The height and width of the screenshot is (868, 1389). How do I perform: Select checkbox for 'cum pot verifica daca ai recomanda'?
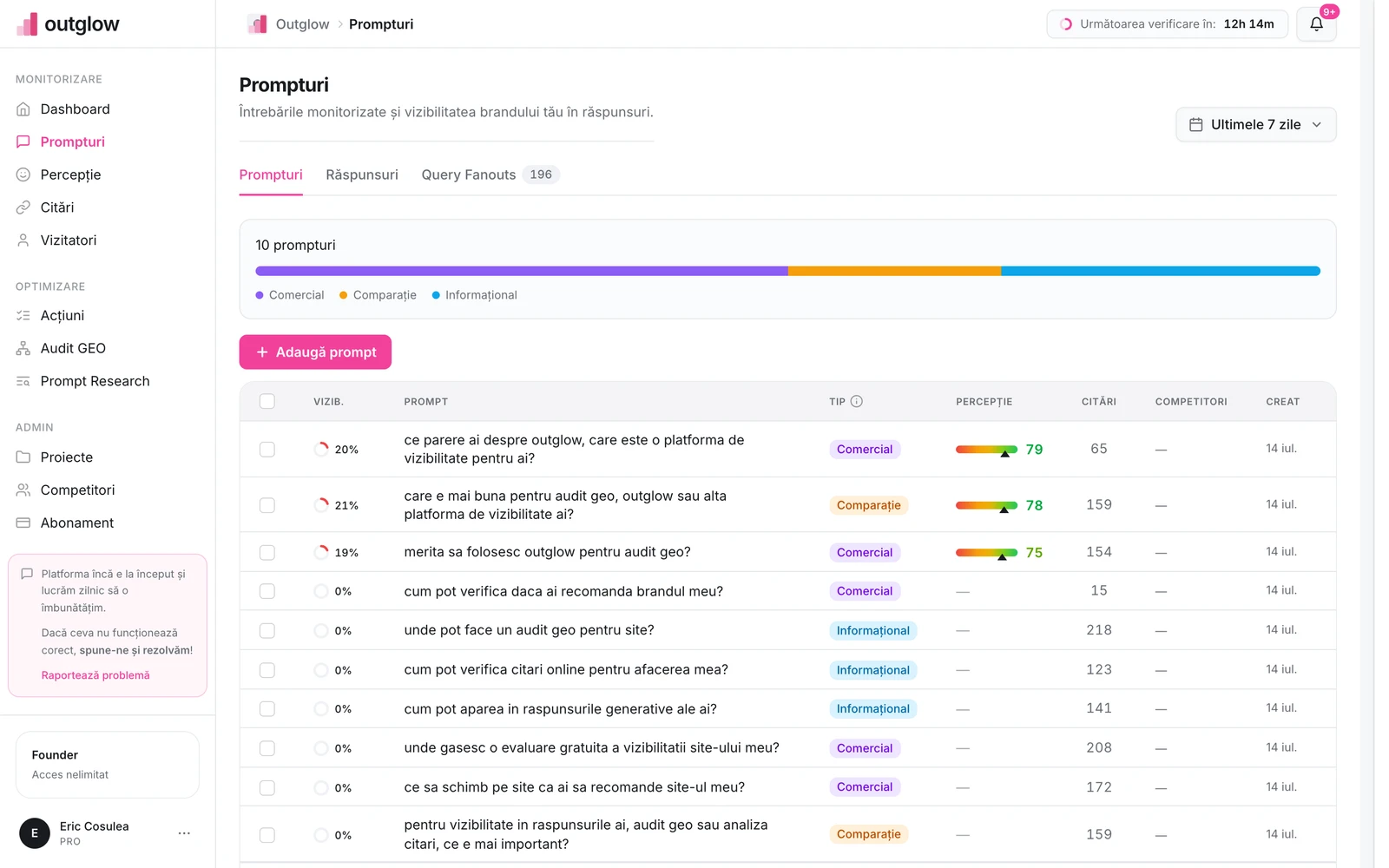point(267,591)
